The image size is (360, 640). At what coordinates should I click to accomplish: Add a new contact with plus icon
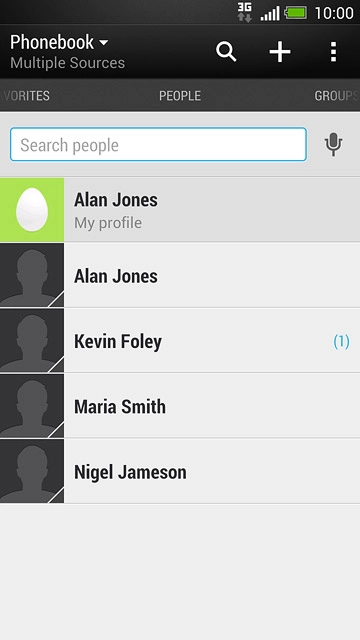[x=280, y=52]
